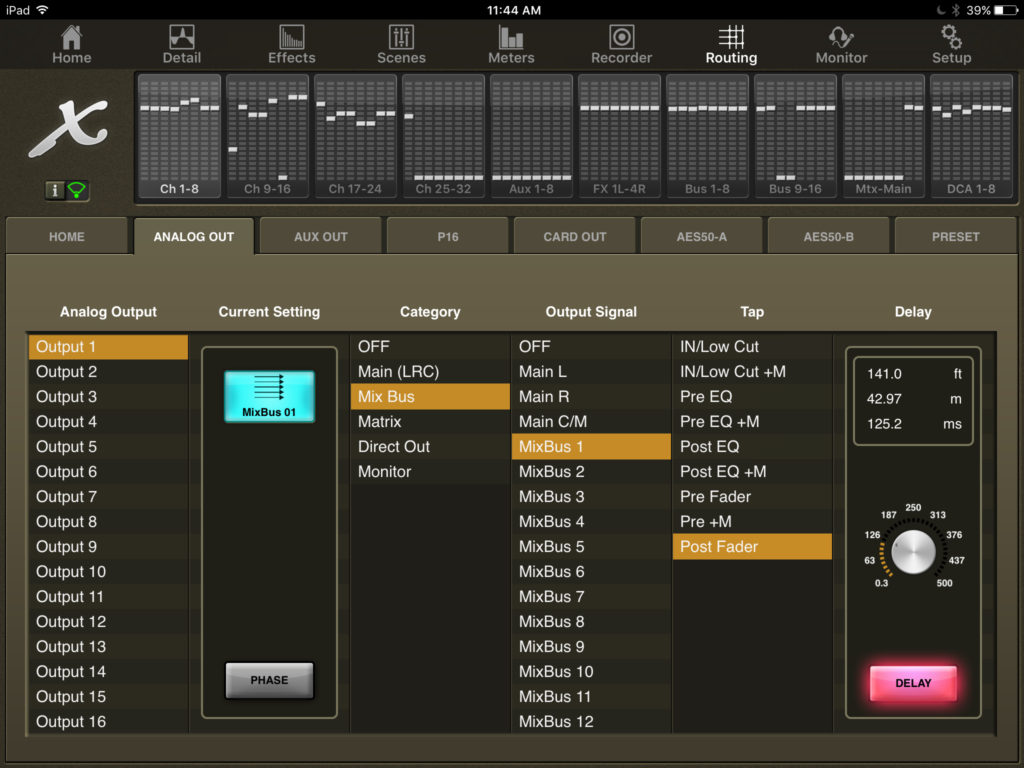Screen dimensions: 1024x768
Task: Select Post Fader as the tap point
Action: pyautogui.click(x=752, y=546)
